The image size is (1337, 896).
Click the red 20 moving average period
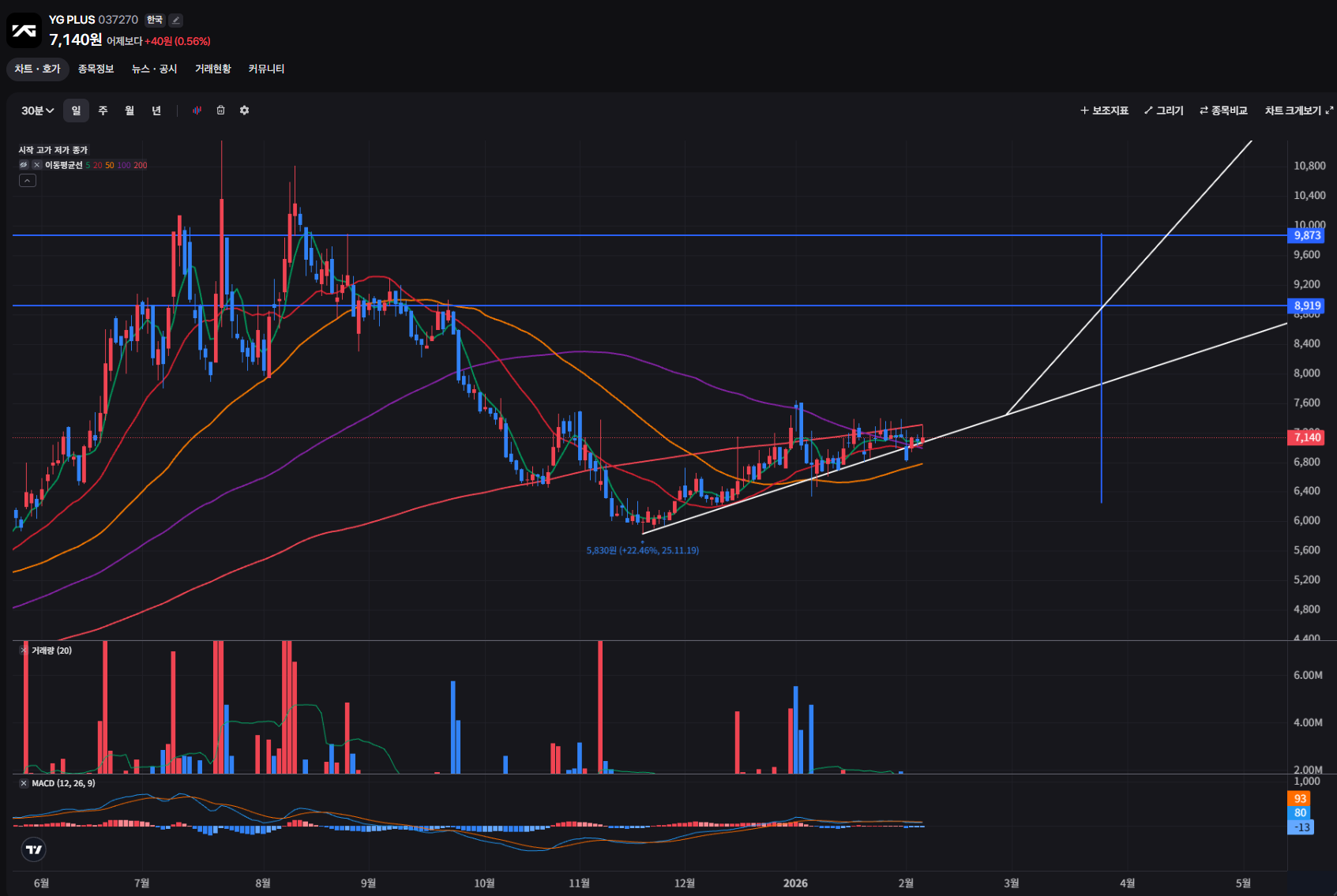tap(98, 166)
